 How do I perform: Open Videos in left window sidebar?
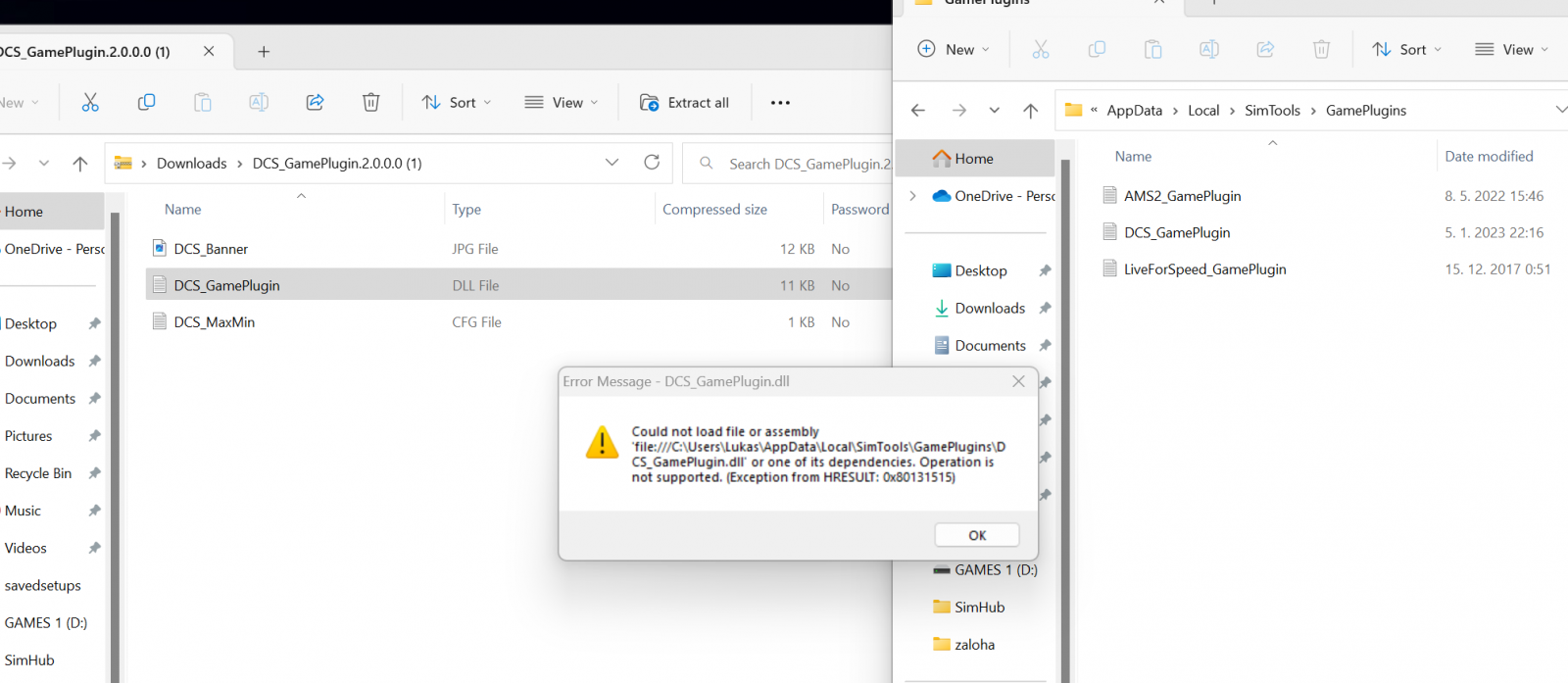[x=25, y=548]
